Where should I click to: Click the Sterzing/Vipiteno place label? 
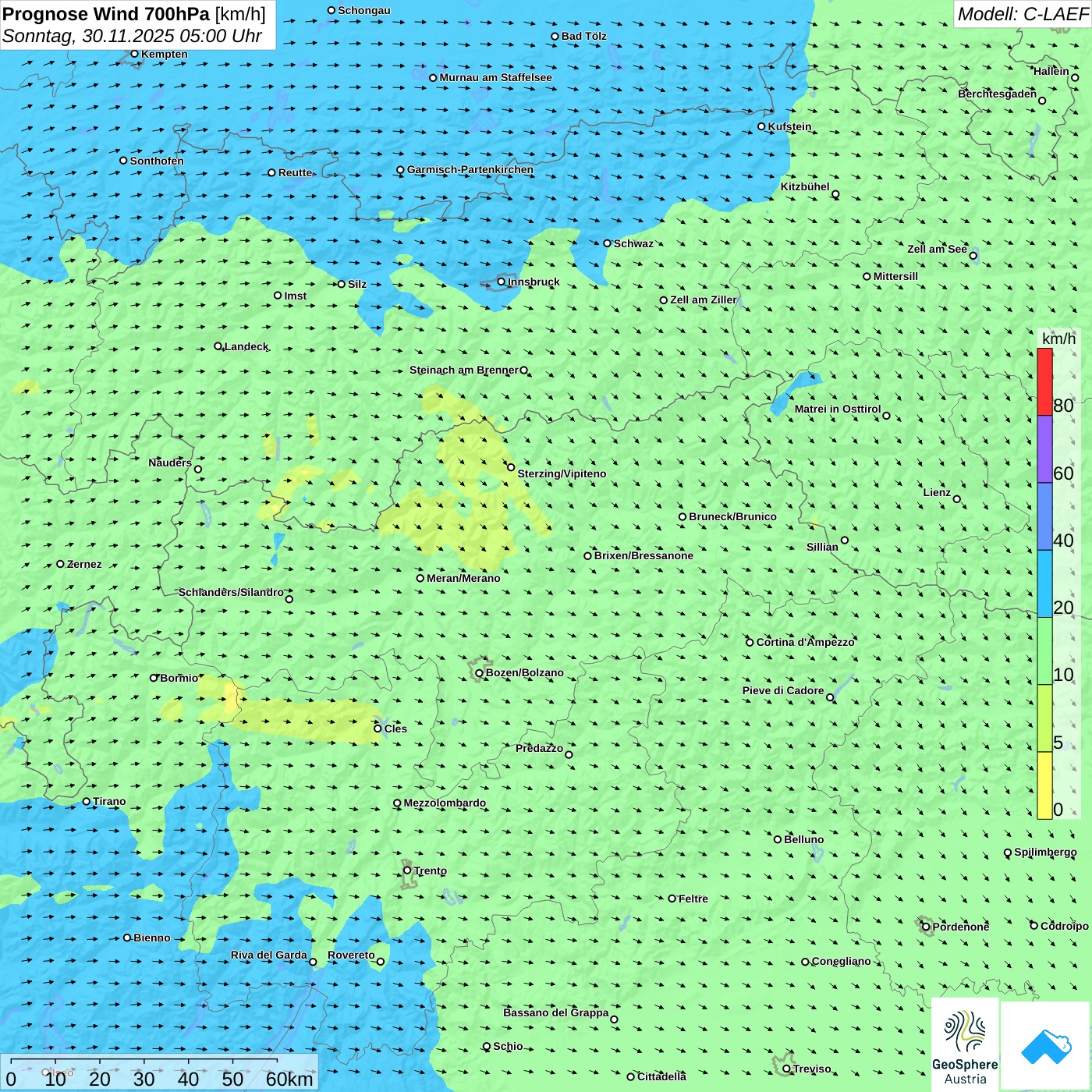[562, 473]
